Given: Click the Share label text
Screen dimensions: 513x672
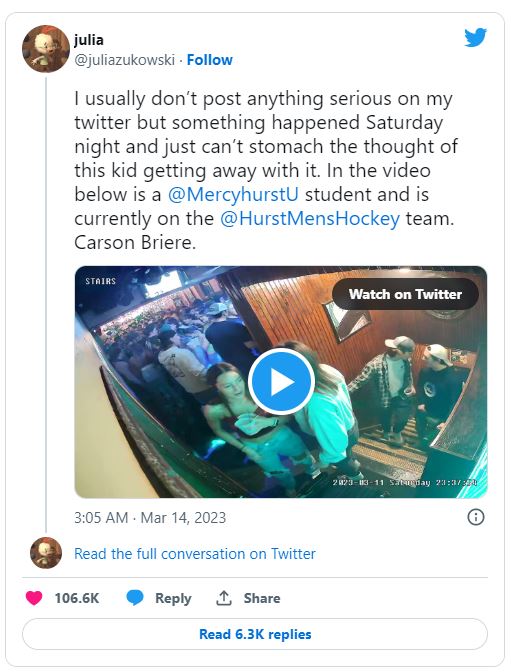Looking at the screenshot, I should coord(262,598).
